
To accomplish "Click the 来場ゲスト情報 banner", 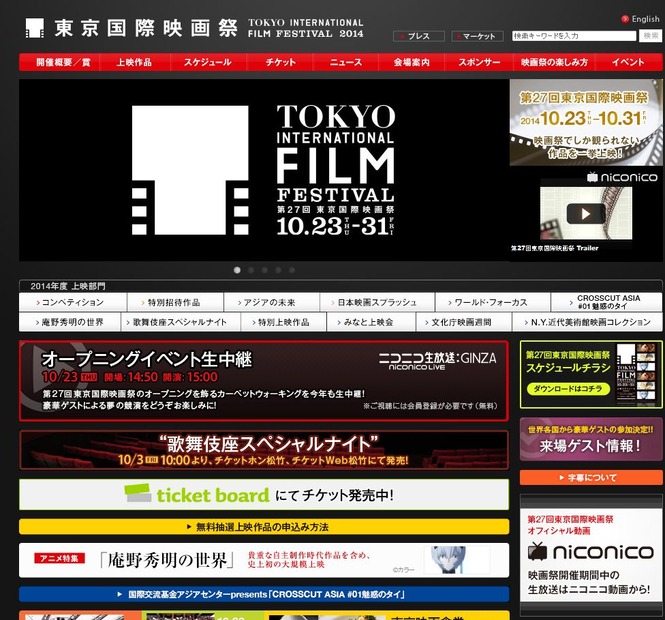I will pos(591,439).
